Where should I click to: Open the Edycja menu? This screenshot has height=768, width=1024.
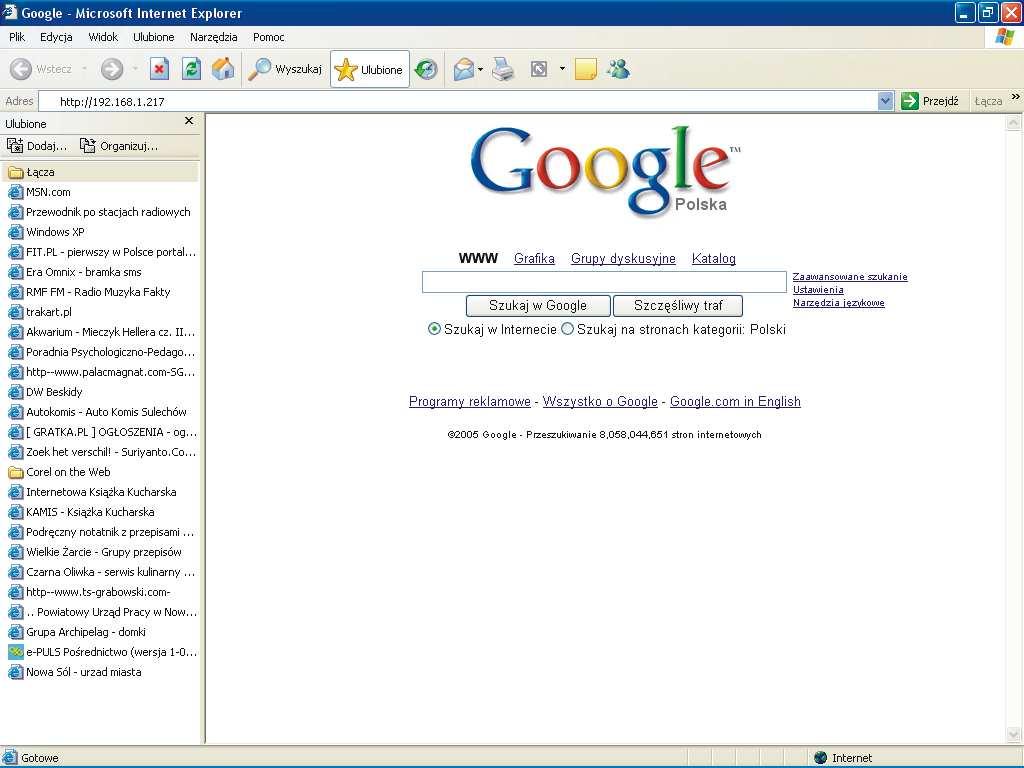56,37
